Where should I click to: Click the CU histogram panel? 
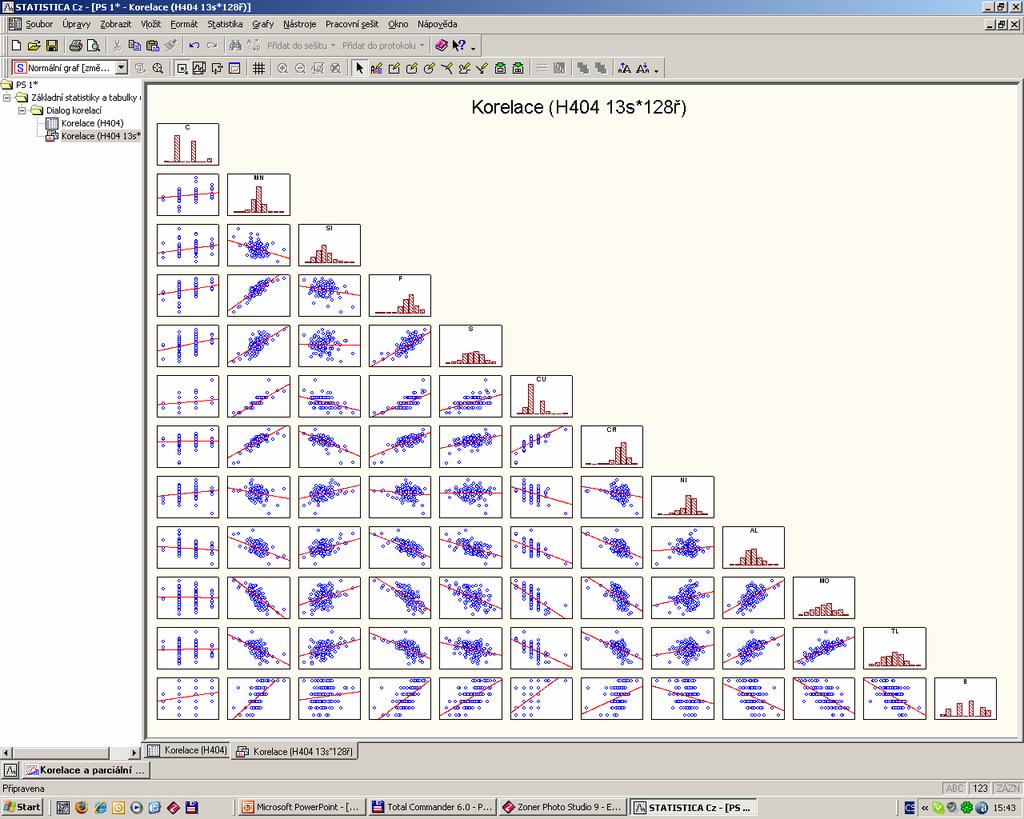[x=541, y=396]
